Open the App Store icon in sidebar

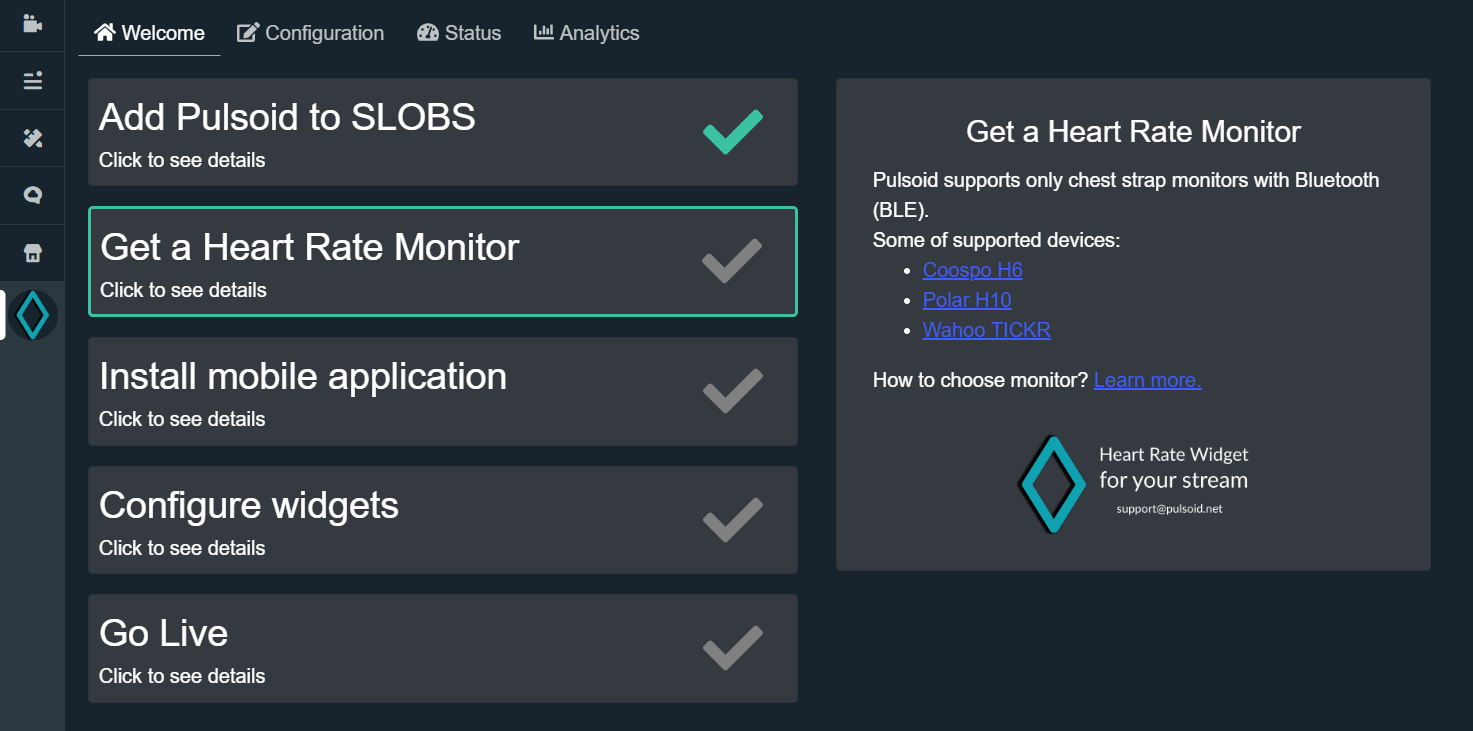click(32, 253)
